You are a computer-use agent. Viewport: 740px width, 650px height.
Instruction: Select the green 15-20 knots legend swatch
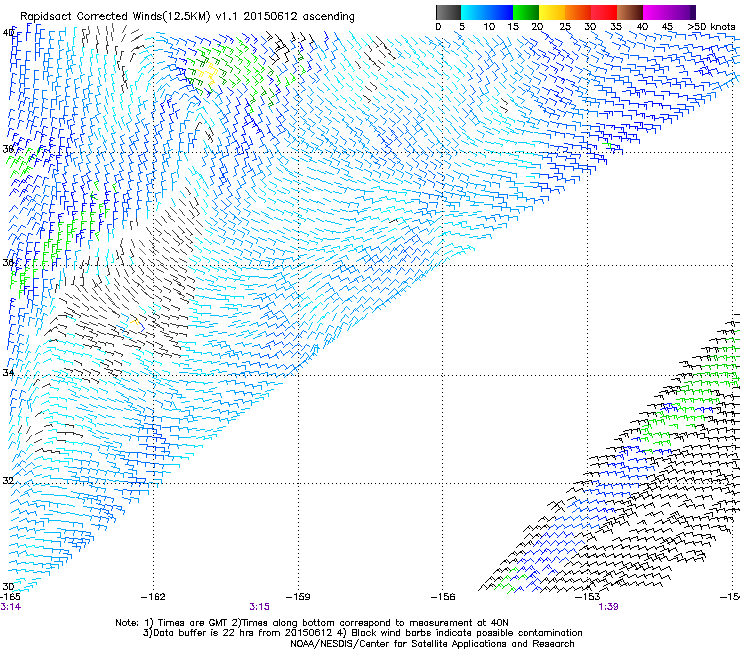(526, 12)
